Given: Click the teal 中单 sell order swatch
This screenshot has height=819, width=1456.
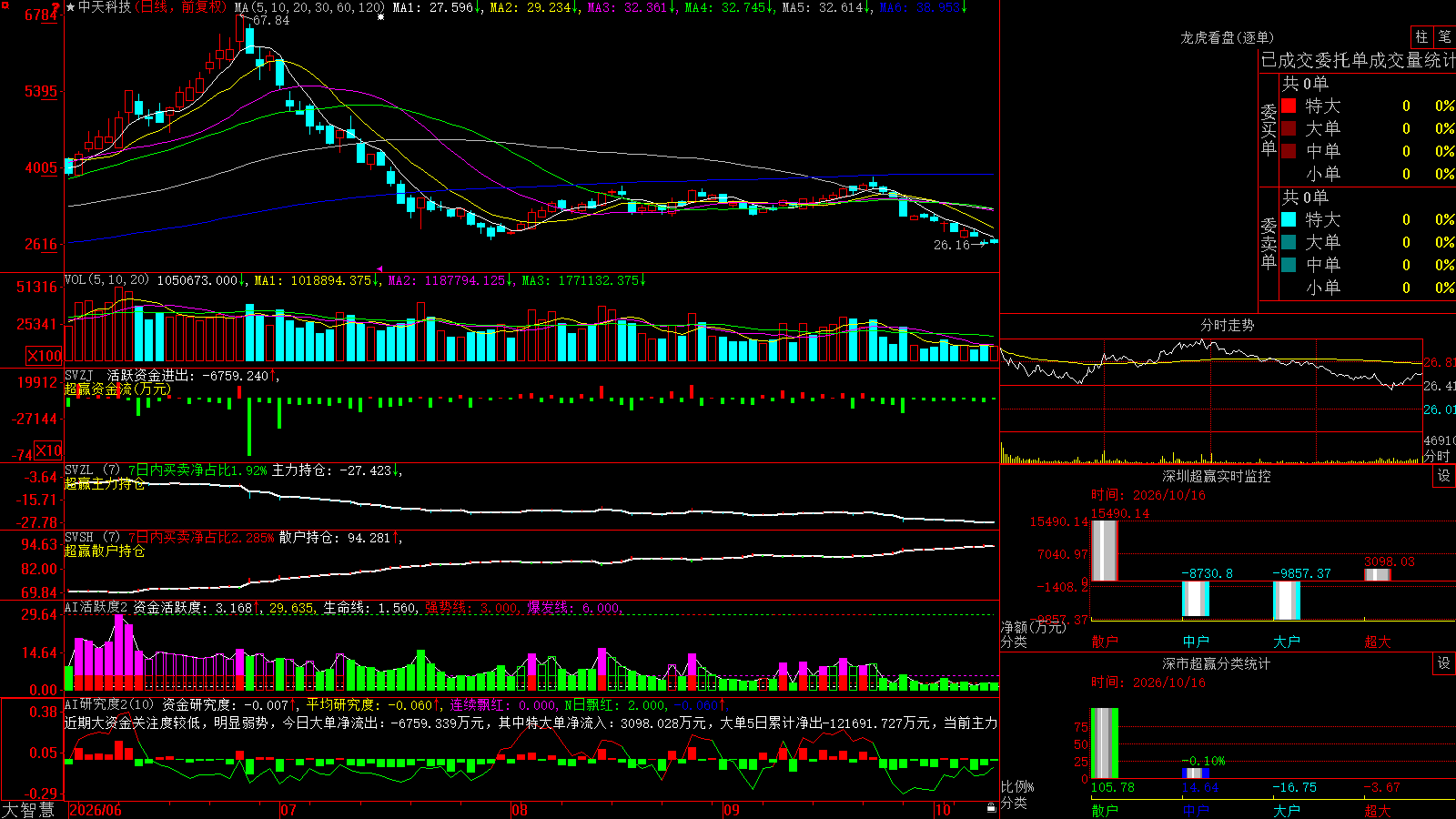Looking at the screenshot, I should (x=1289, y=265).
